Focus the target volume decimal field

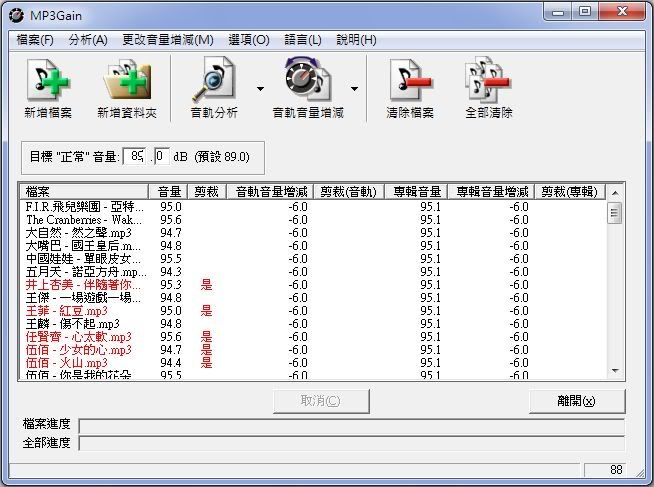point(161,156)
